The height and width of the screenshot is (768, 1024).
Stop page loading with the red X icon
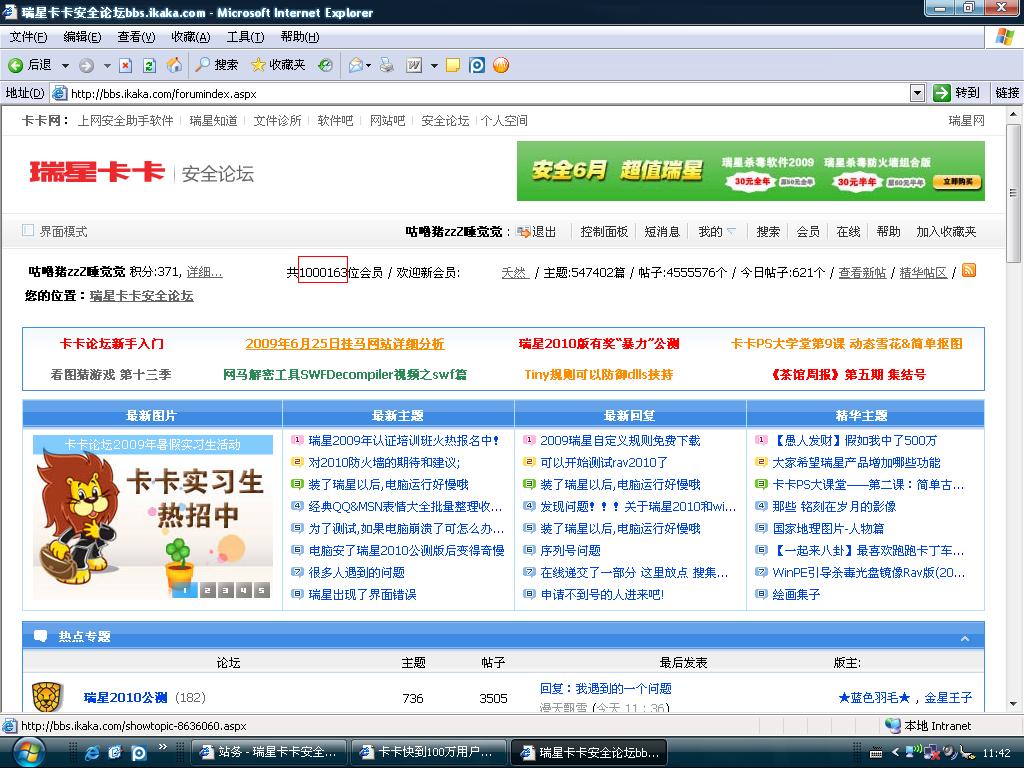[126, 65]
